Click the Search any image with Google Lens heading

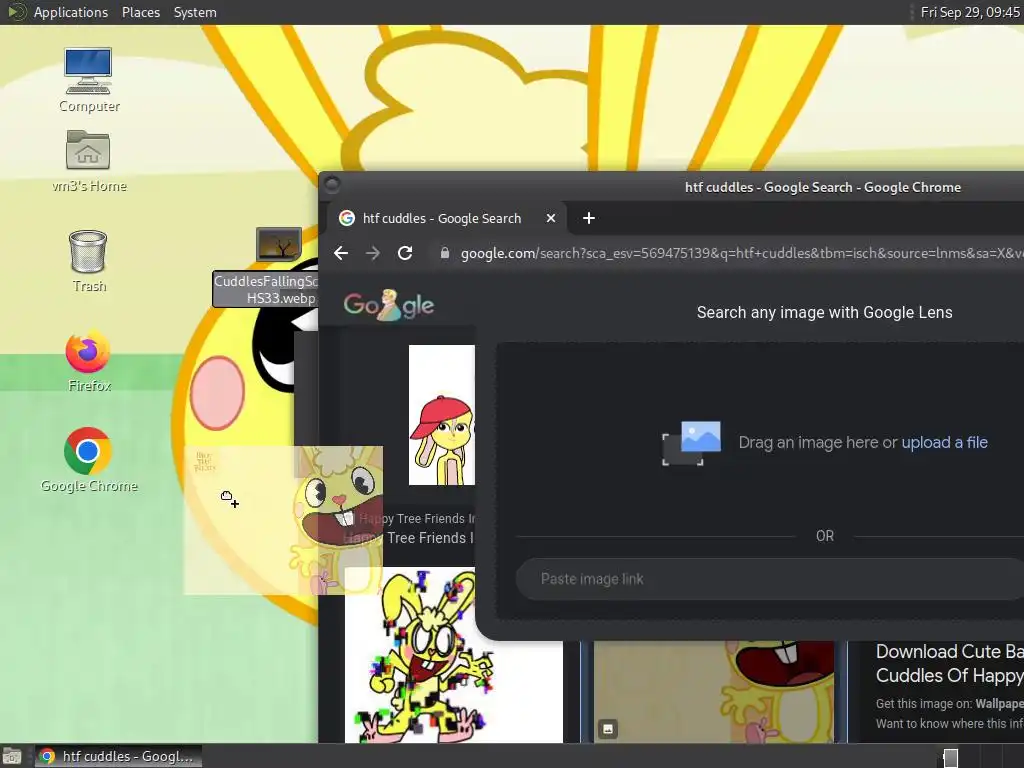(824, 312)
